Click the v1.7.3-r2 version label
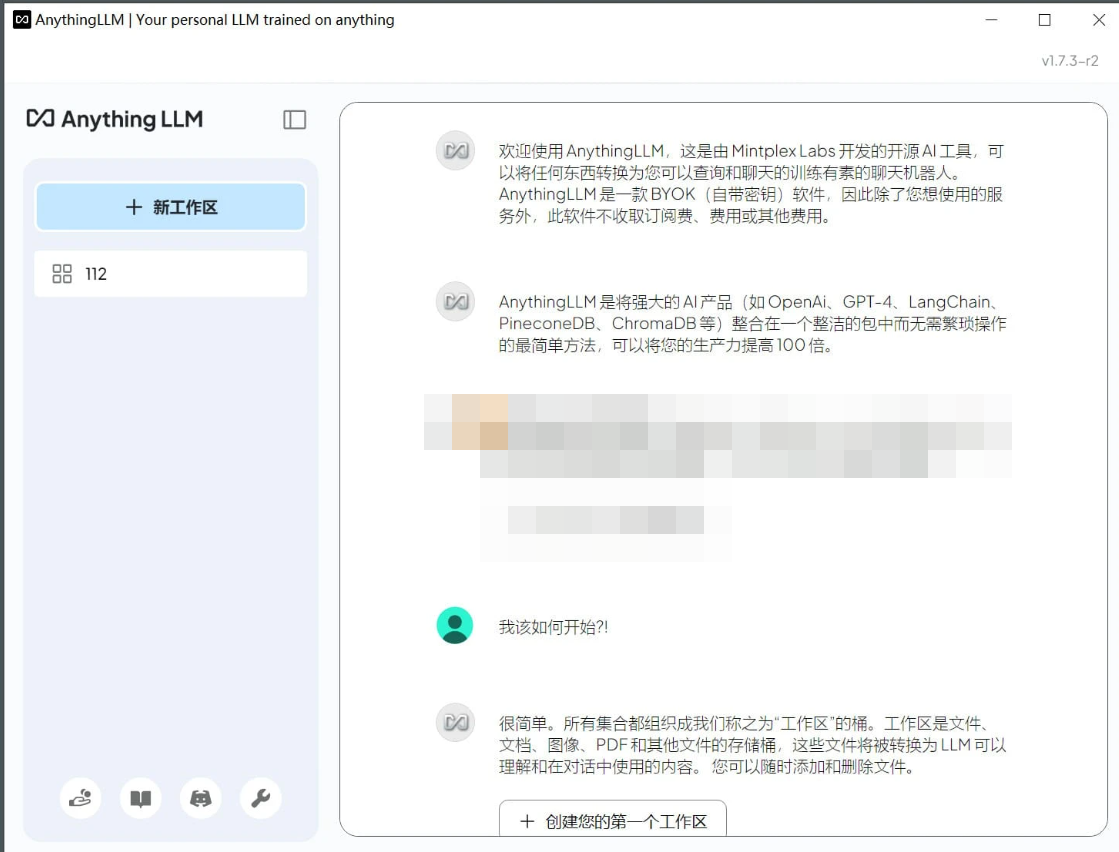Screen dimensions: 1119x852 click(1068, 60)
